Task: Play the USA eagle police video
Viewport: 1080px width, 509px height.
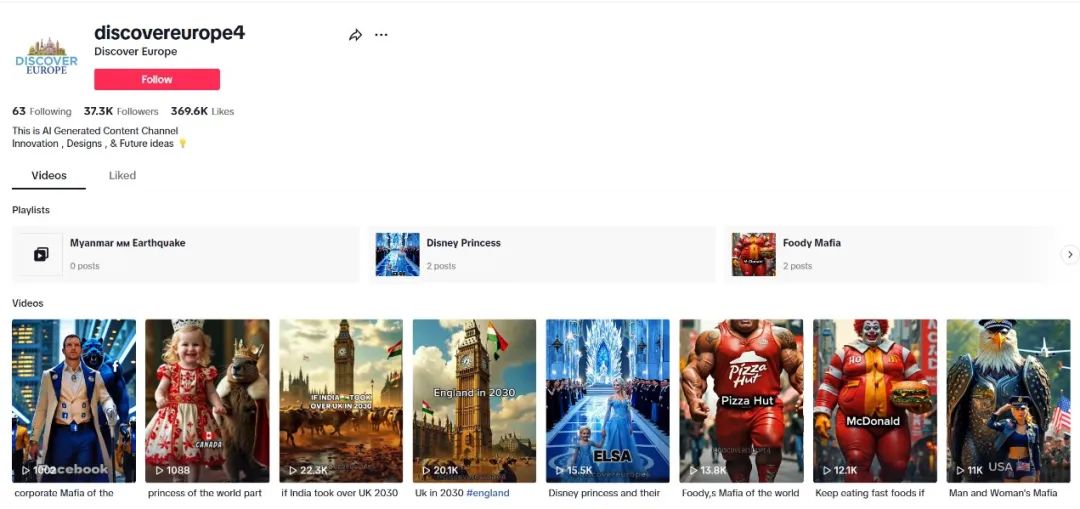Action: [1008, 400]
